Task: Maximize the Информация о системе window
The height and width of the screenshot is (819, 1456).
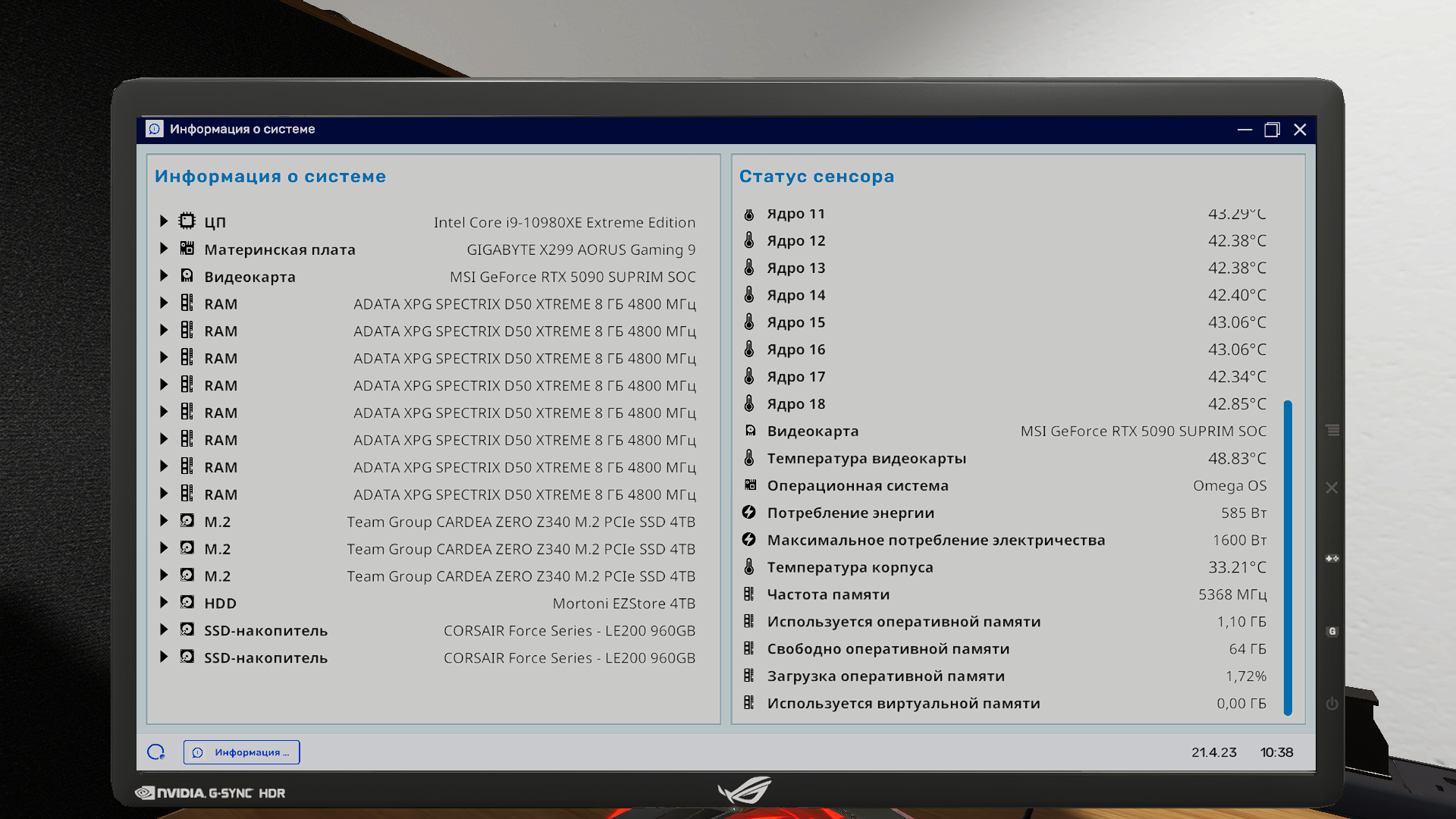Action: click(1272, 130)
